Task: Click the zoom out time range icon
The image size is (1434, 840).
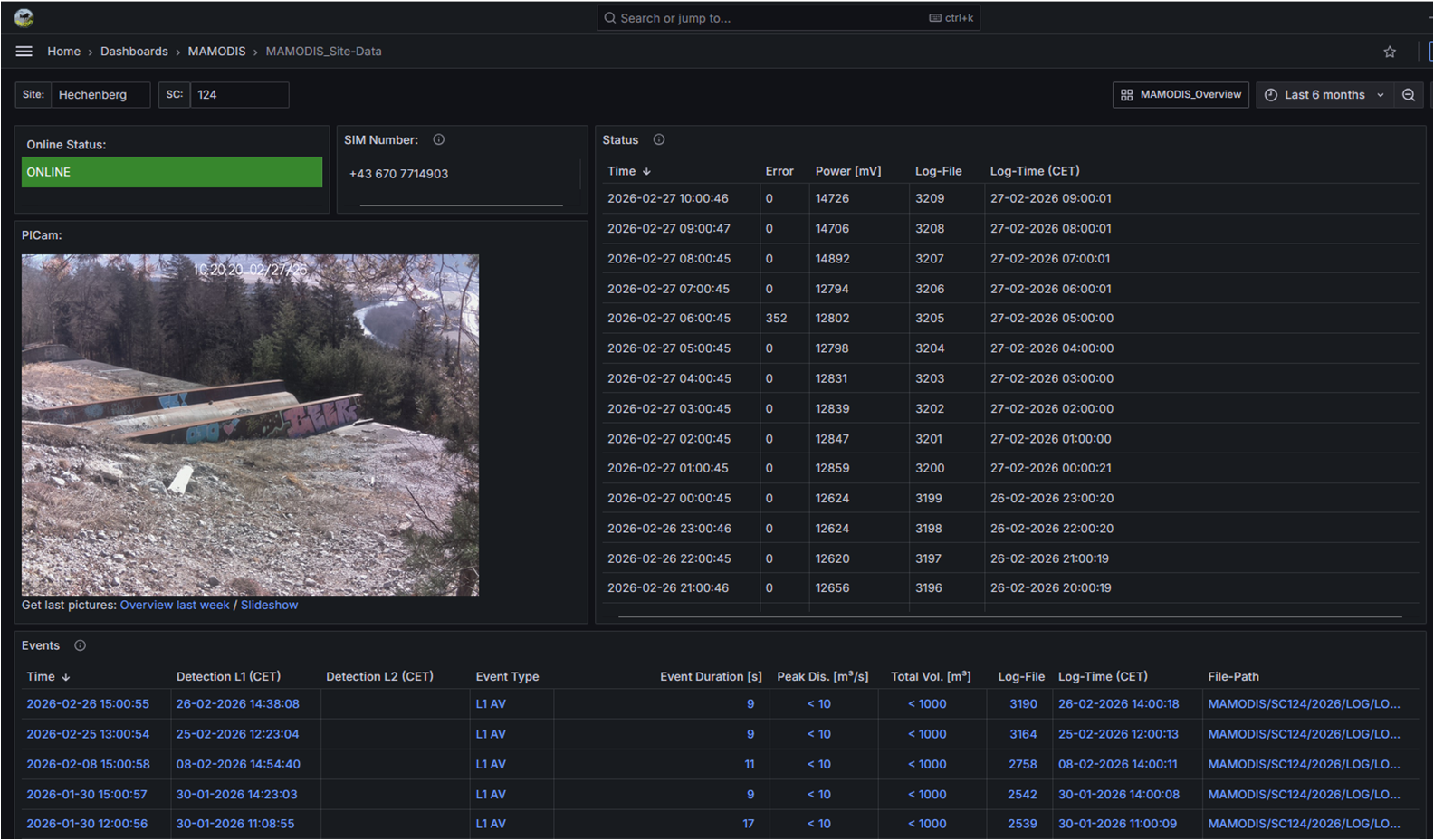Action: point(1409,95)
